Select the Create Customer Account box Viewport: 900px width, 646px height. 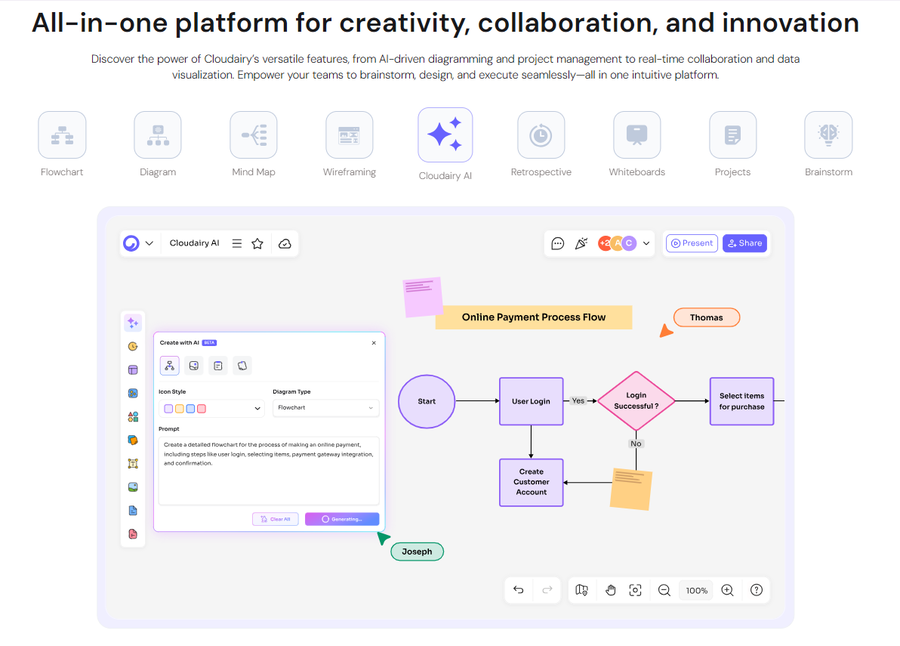(x=532, y=482)
